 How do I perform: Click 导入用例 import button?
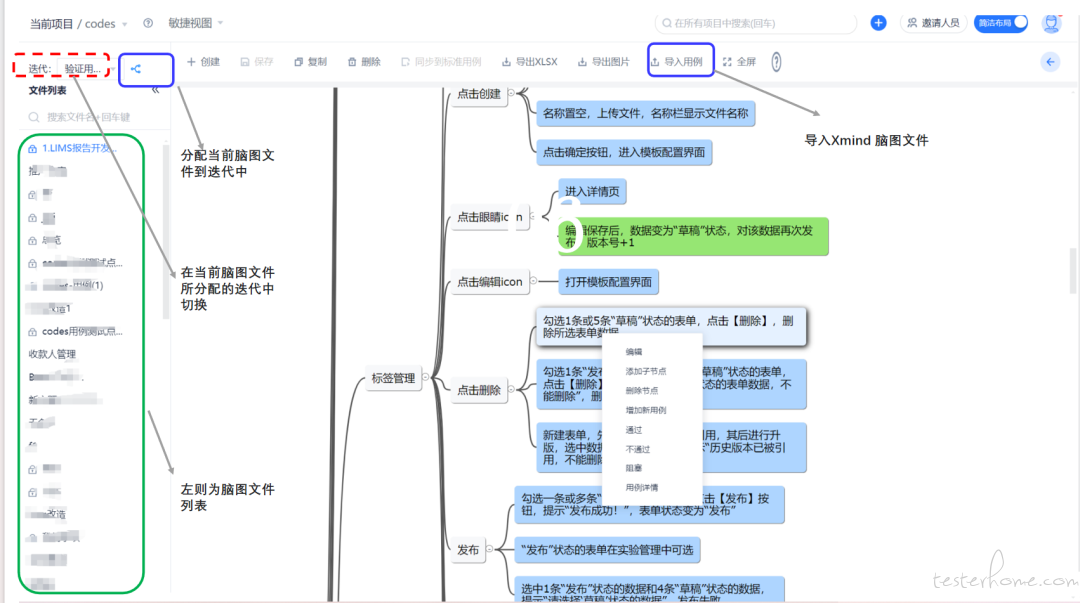[x=677, y=62]
